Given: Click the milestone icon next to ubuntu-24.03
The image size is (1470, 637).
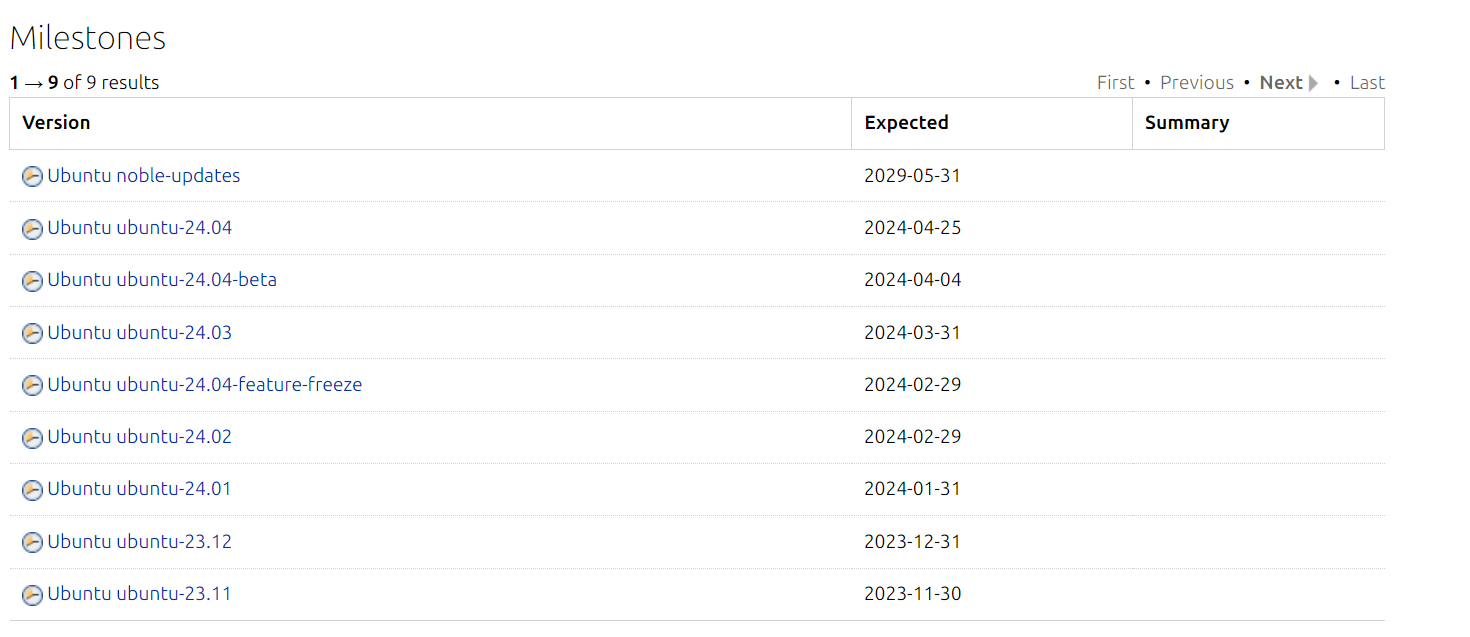Looking at the screenshot, I should point(32,333).
